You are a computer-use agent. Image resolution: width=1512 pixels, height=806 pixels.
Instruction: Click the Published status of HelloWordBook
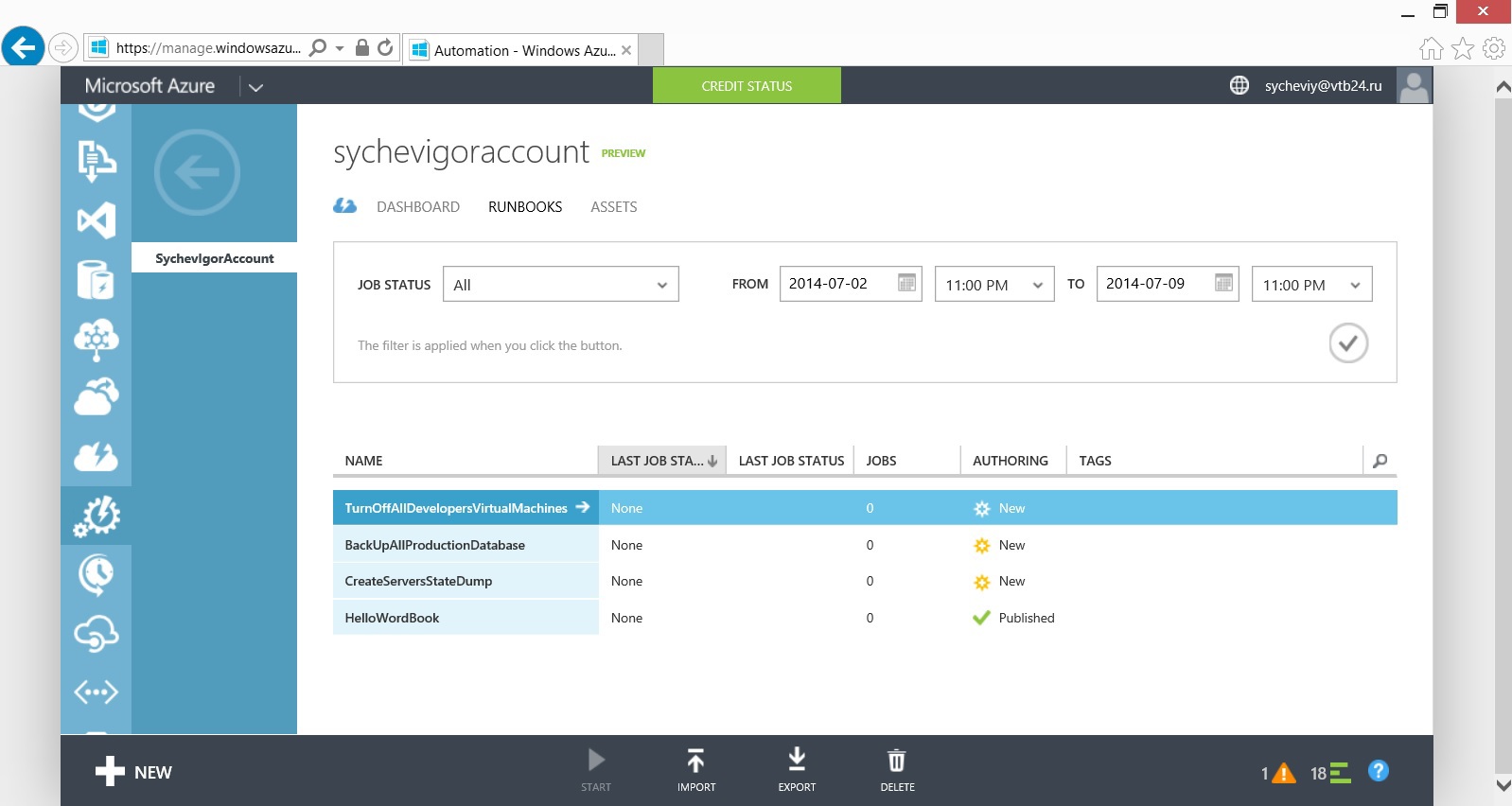(1013, 618)
